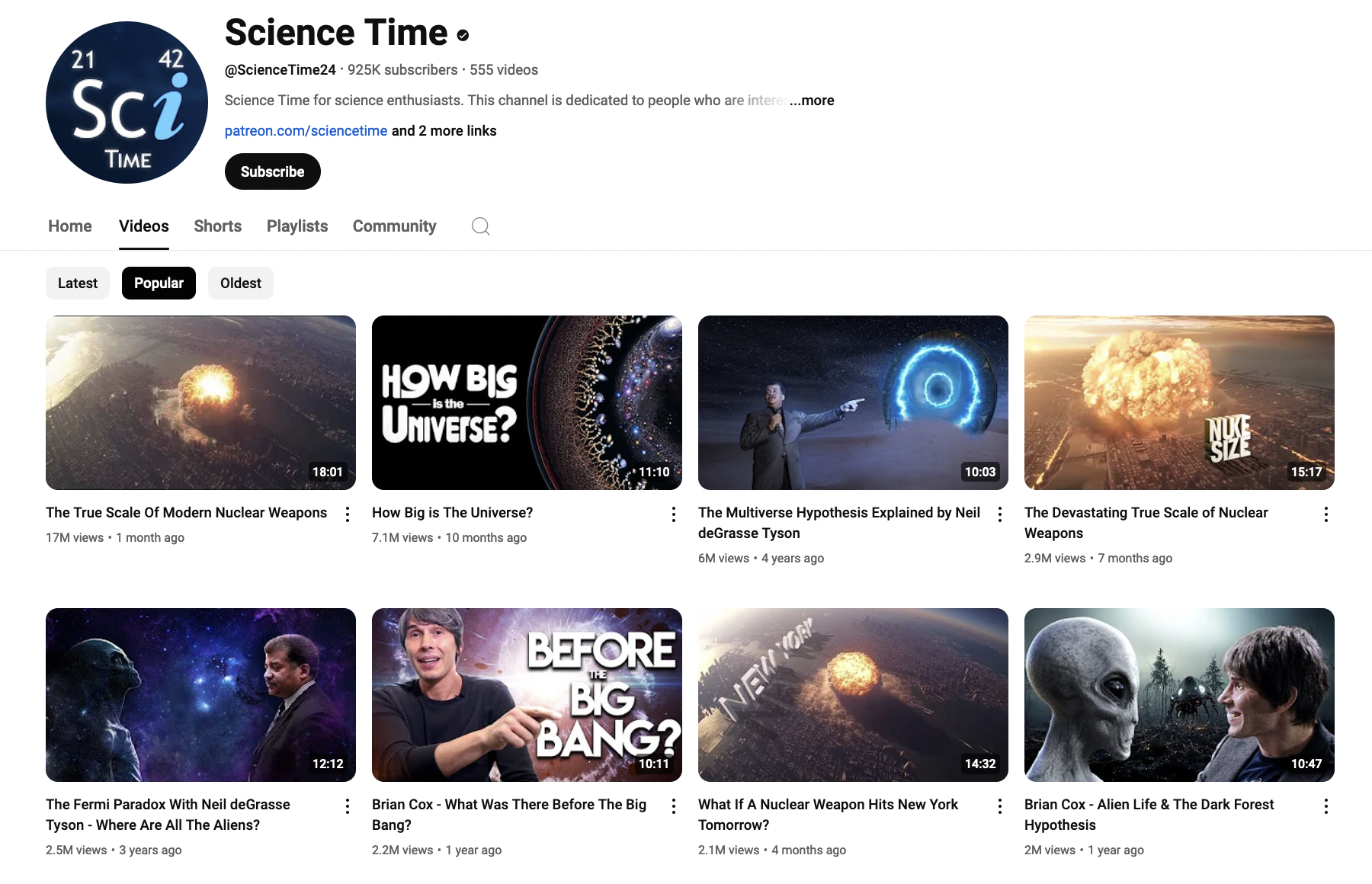
Task: Click title 'How Big is The Universe?'
Action: (453, 513)
